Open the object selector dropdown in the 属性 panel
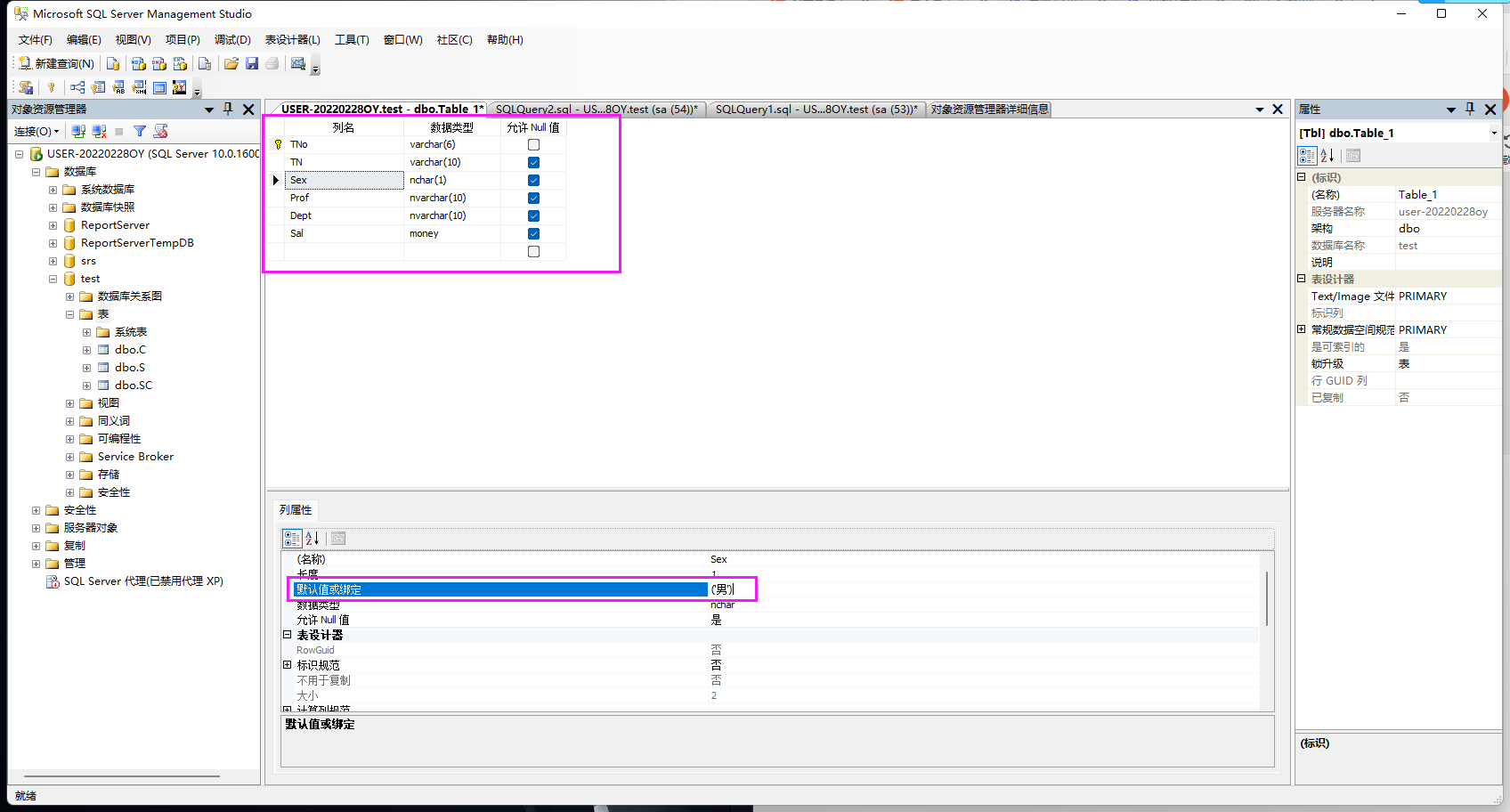1510x812 pixels. 1494,134
